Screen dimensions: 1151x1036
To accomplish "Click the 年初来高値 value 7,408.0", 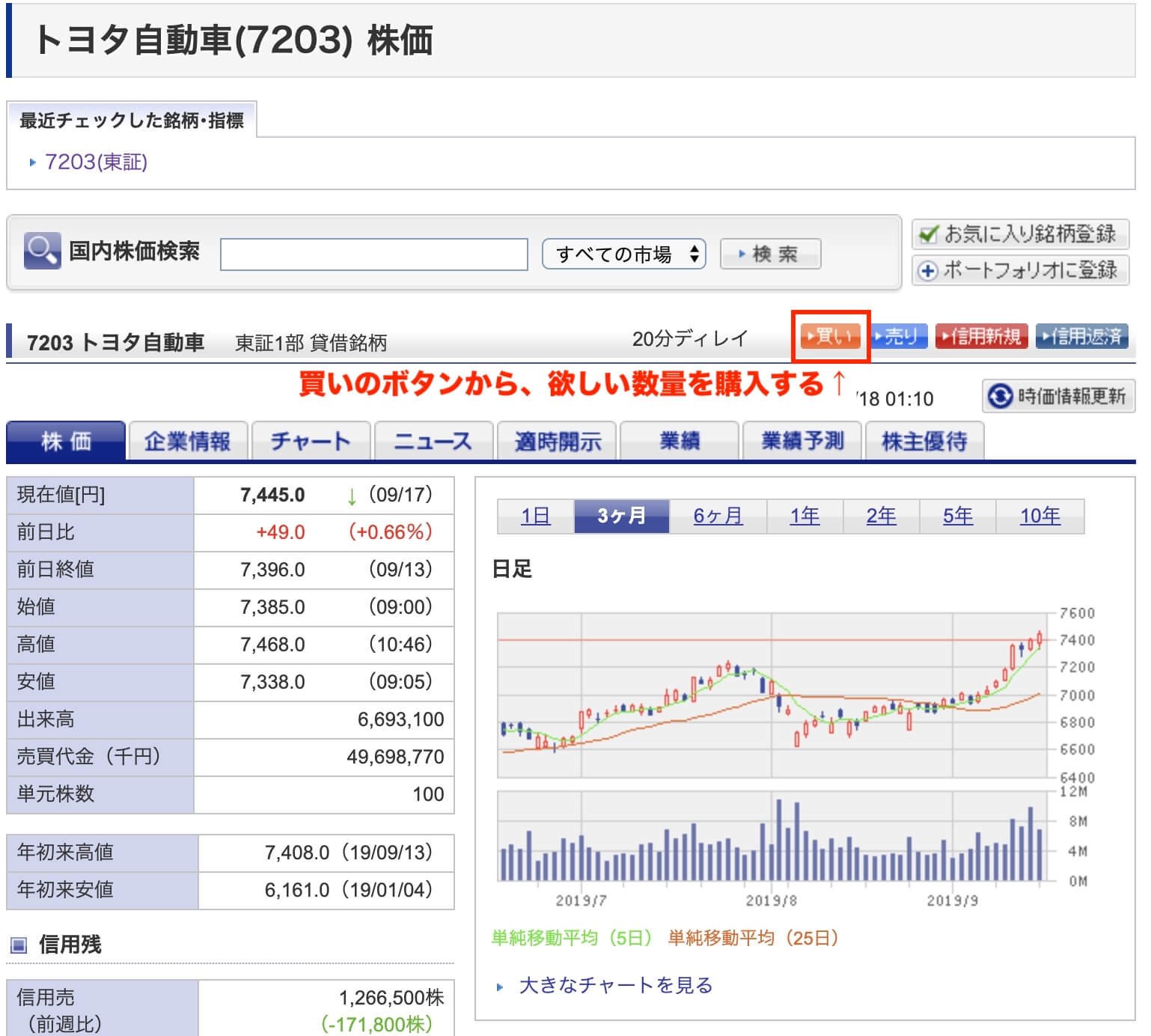I will (296, 853).
